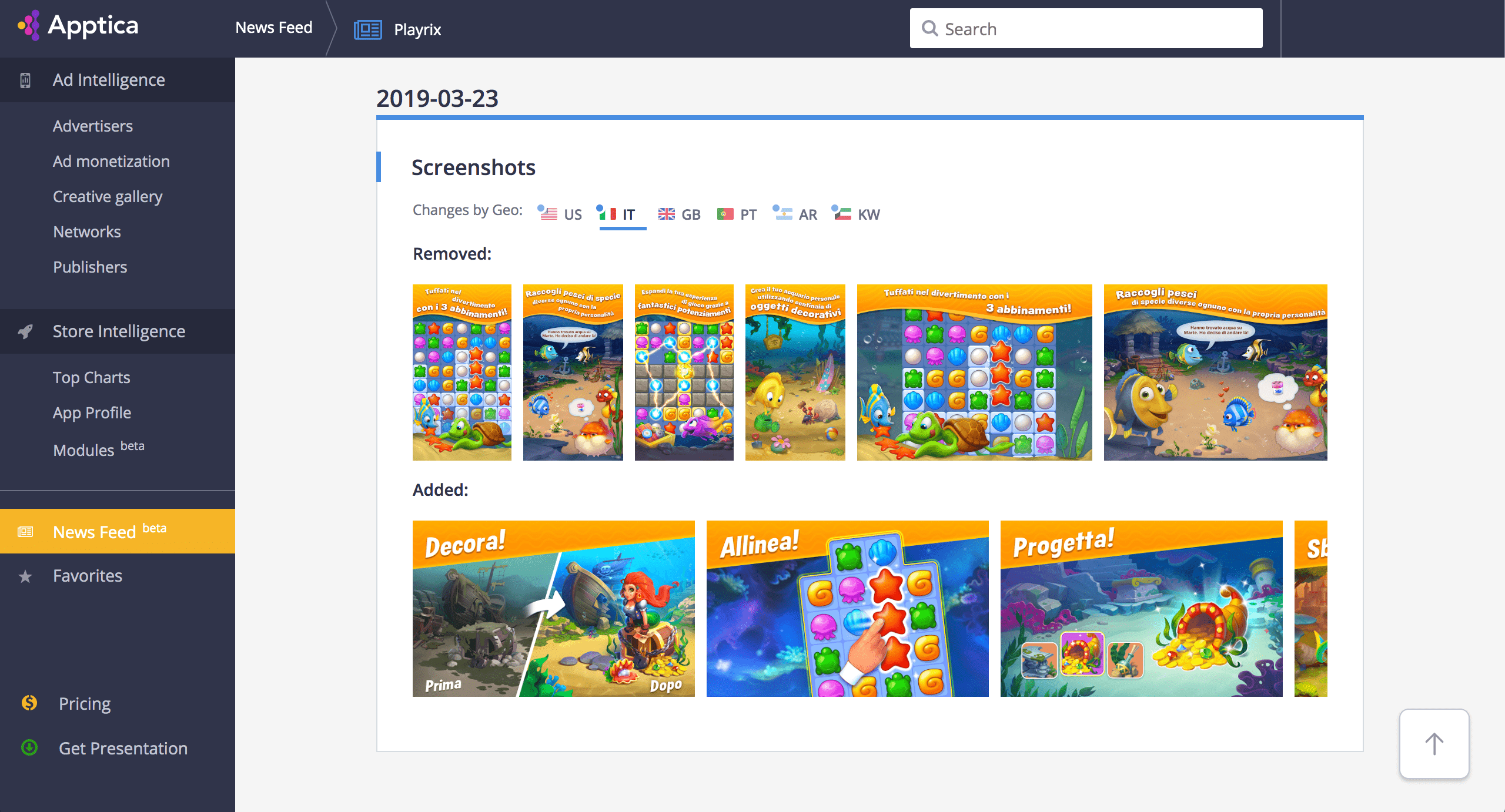
Task: Click the Pricing dollar icon
Action: tap(29, 703)
